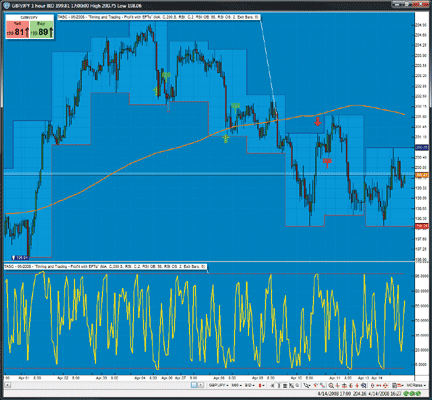Select the arrow pointer cursor tool
Screen dimensions: 432x400
coord(307,386)
